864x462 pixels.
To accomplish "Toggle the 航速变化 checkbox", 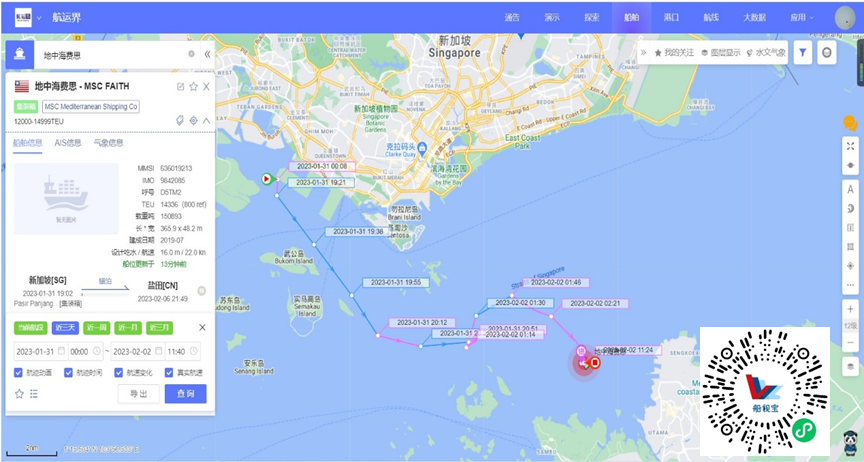I will pos(118,373).
